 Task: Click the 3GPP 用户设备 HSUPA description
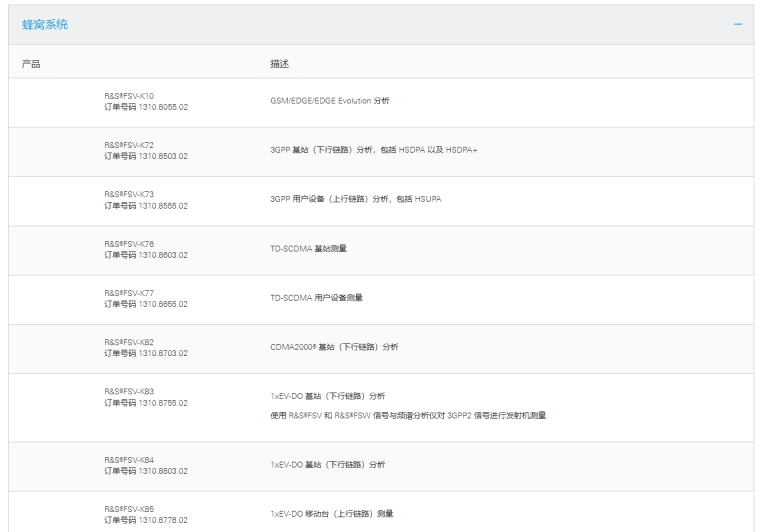(355, 199)
